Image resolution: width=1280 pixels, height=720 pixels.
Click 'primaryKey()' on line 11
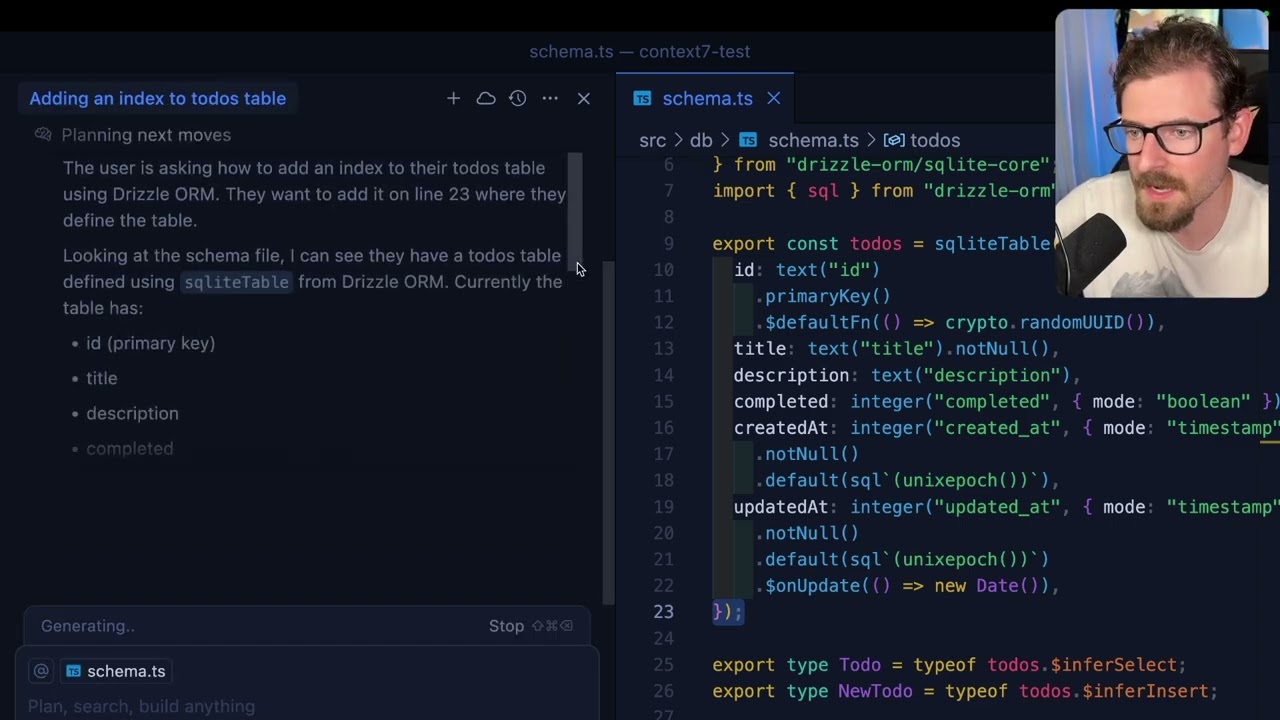click(x=828, y=296)
